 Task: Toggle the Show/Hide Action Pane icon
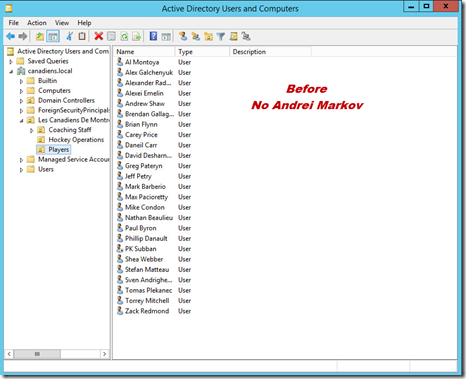tap(166, 36)
